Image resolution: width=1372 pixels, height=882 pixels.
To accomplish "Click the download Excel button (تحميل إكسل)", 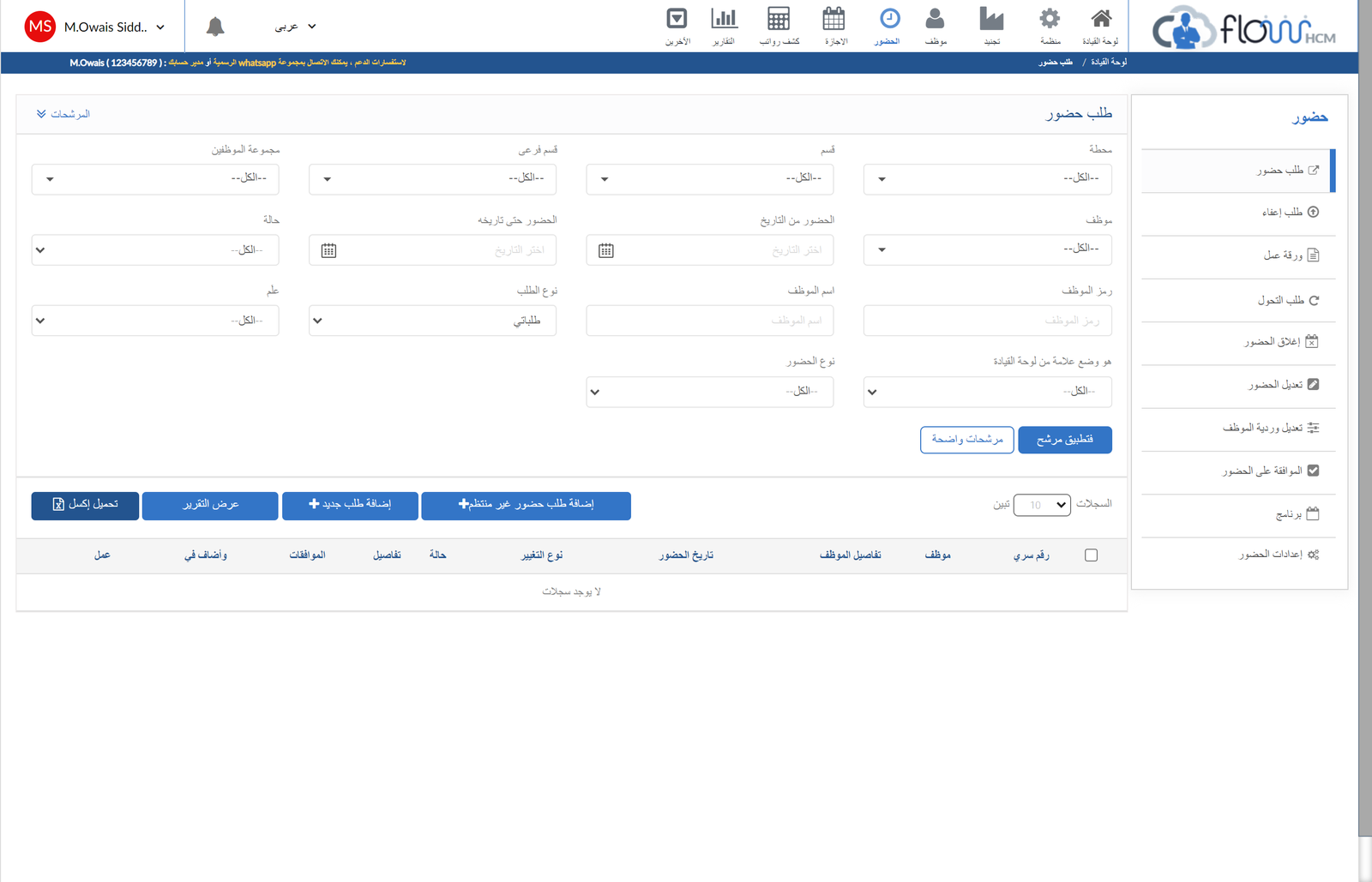I will (x=85, y=505).
